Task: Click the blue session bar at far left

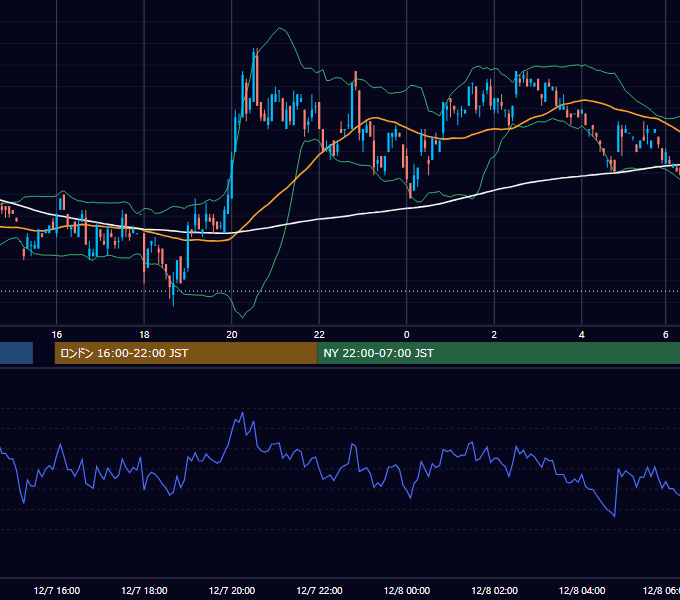Action: (16, 353)
